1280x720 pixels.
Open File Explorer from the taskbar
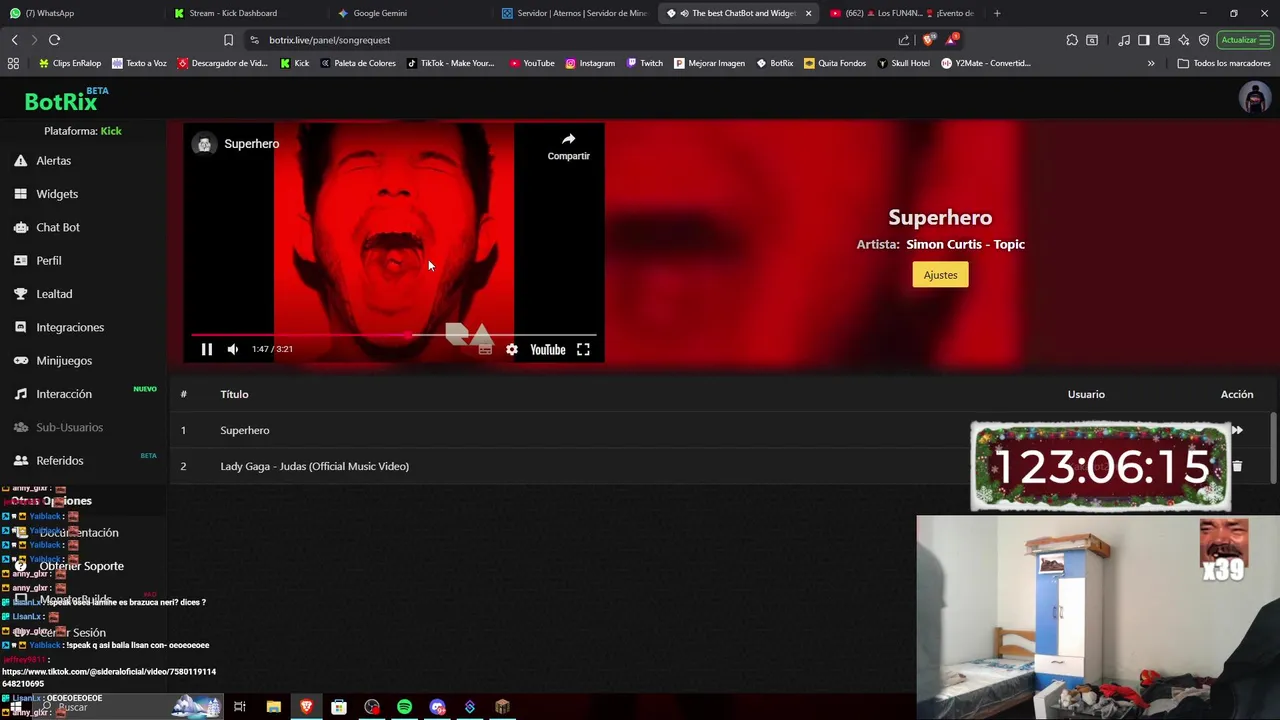(273, 707)
